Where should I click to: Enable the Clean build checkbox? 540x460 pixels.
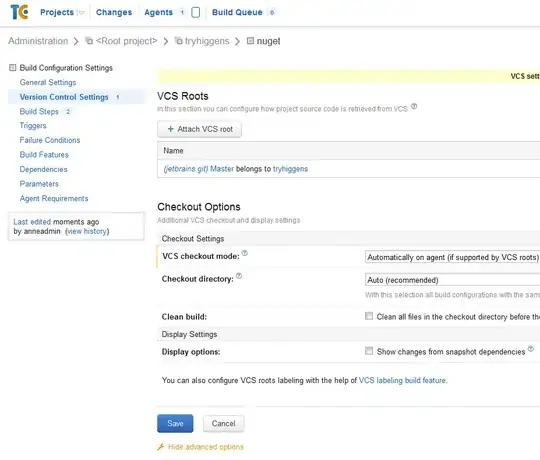click(369, 316)
